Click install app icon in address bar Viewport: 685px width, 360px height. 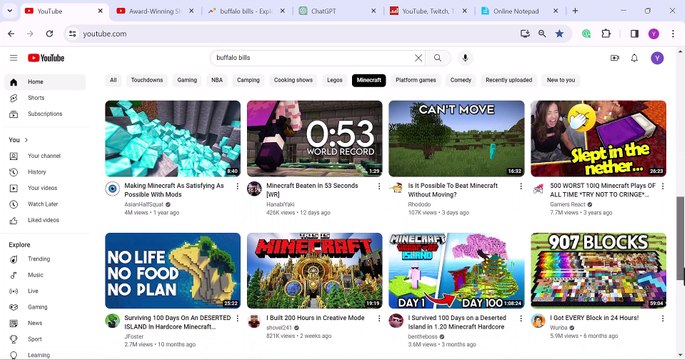[525, 34]
